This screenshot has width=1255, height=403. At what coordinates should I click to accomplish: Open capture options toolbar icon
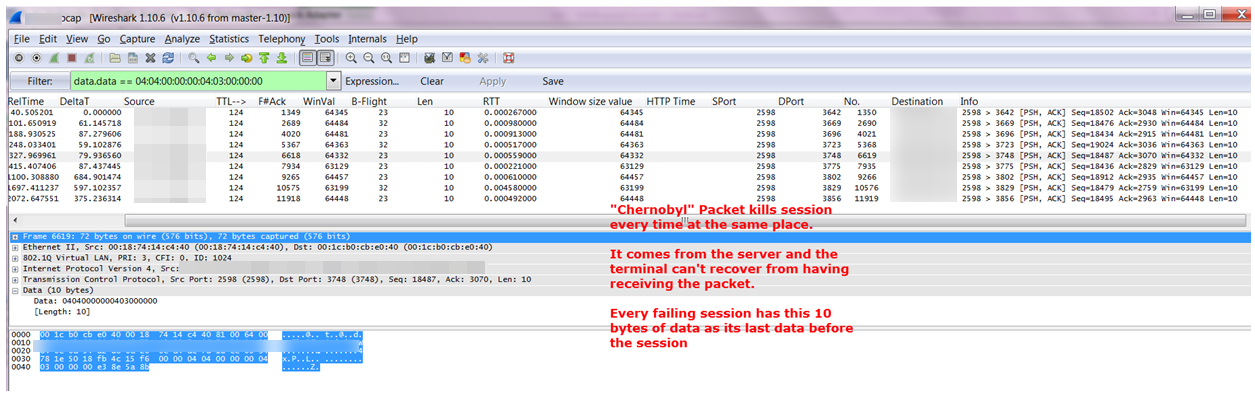[x=36, y=57]
